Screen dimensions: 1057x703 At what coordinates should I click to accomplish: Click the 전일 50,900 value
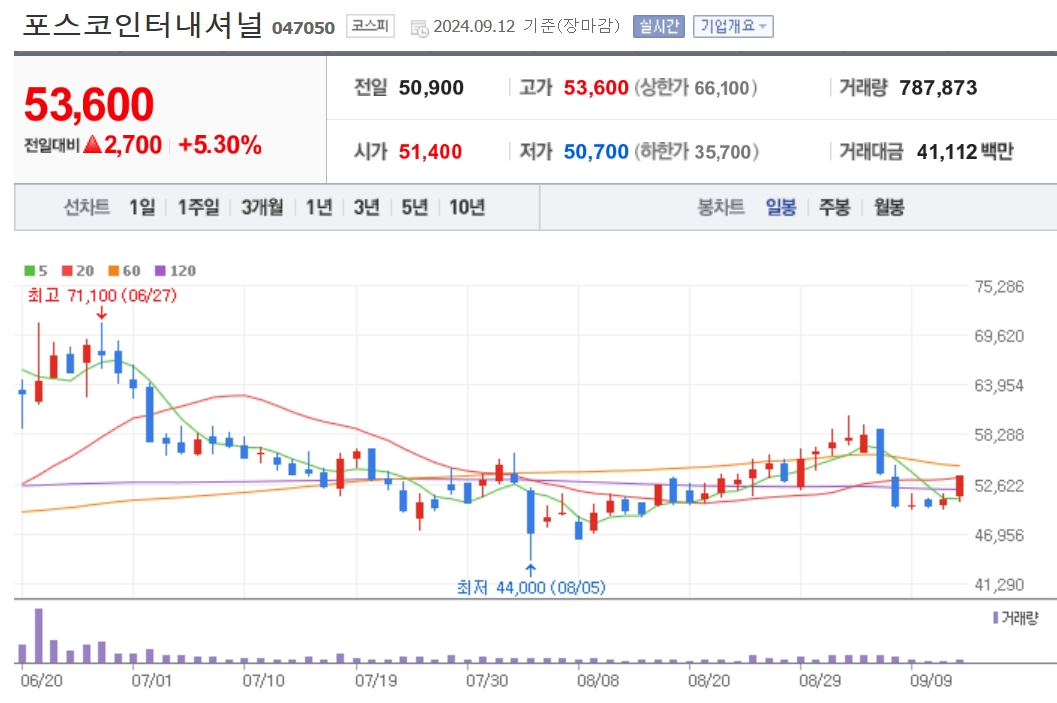[x=431, y=88]
